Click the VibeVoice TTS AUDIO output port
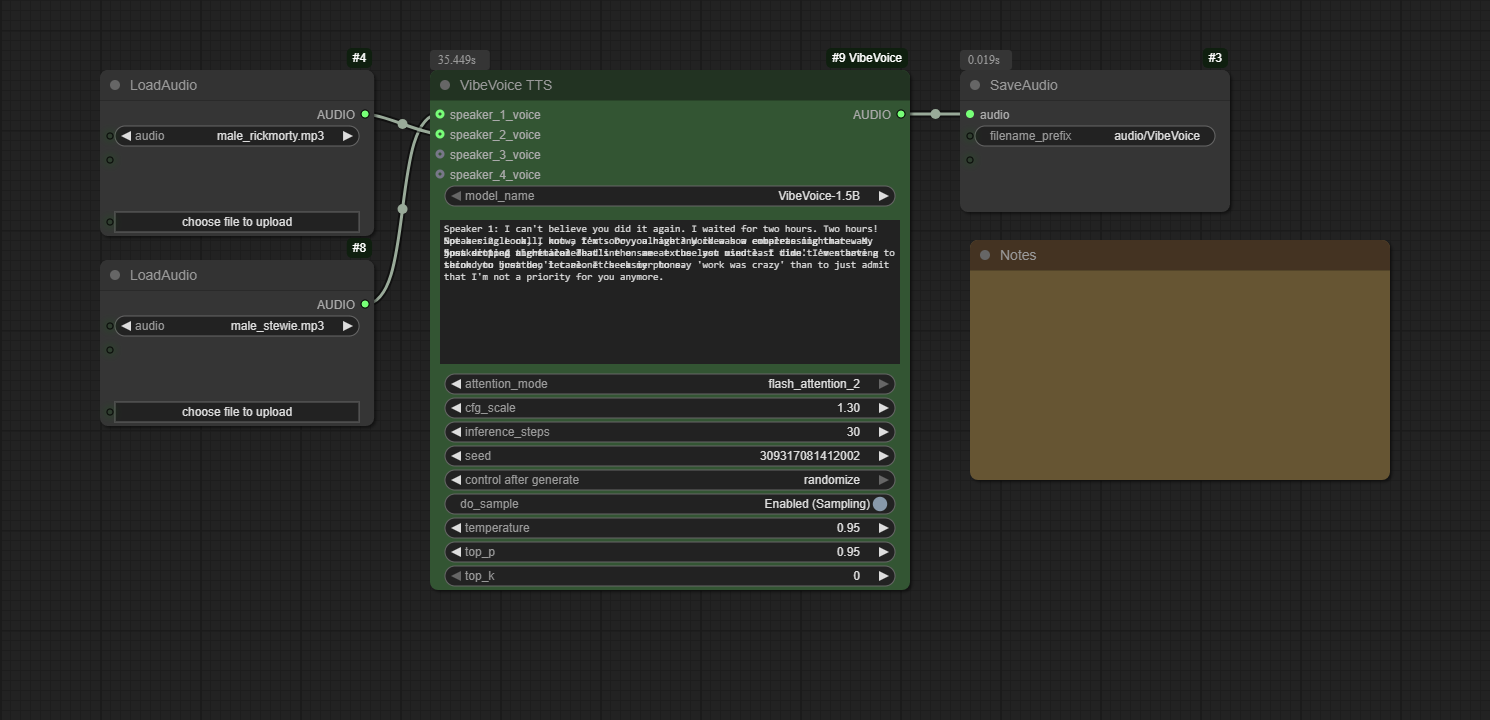Image resolution: width=1490 pixels, height=720 pixels. 901,115
